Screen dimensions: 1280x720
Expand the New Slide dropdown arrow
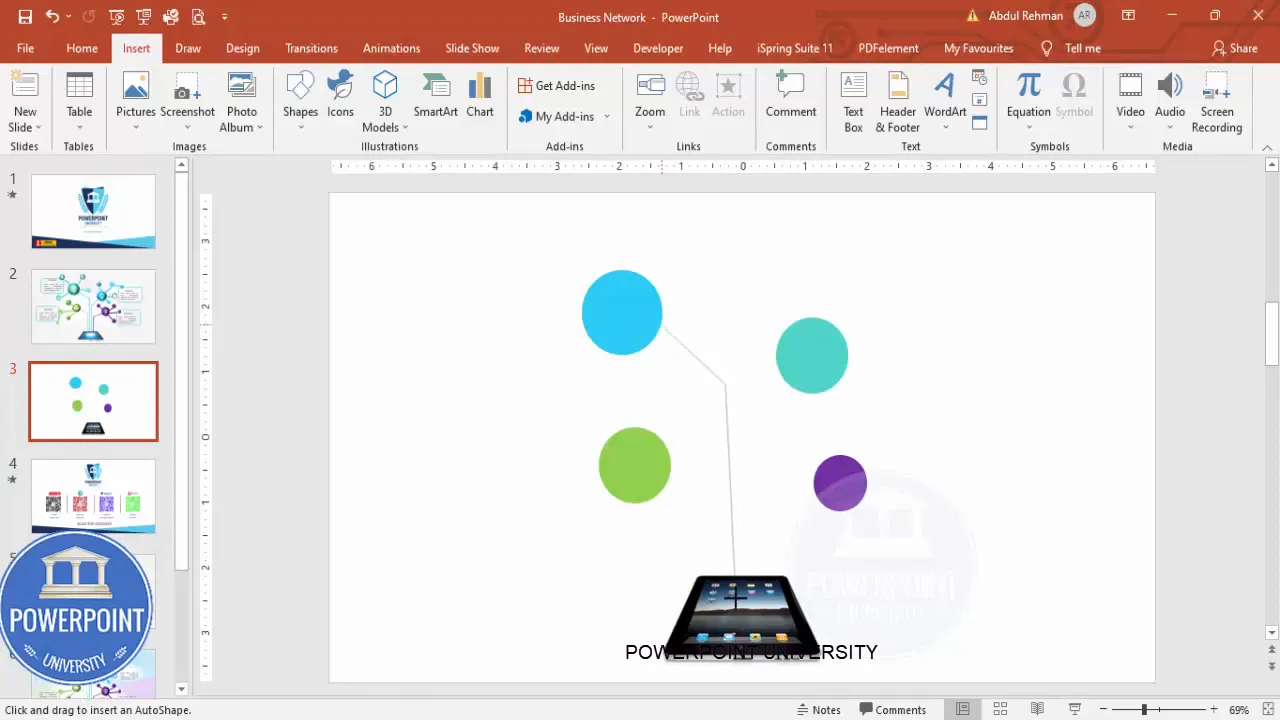(38, 128)
